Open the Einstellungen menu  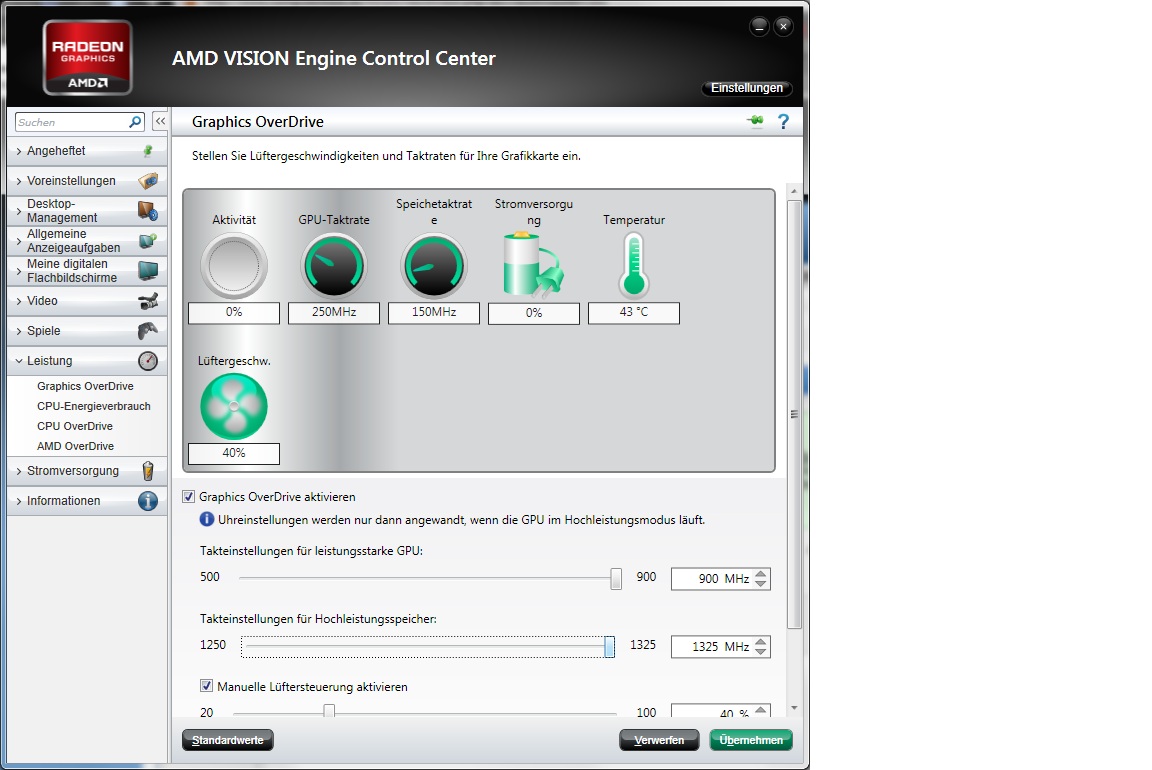pos(746,87)
